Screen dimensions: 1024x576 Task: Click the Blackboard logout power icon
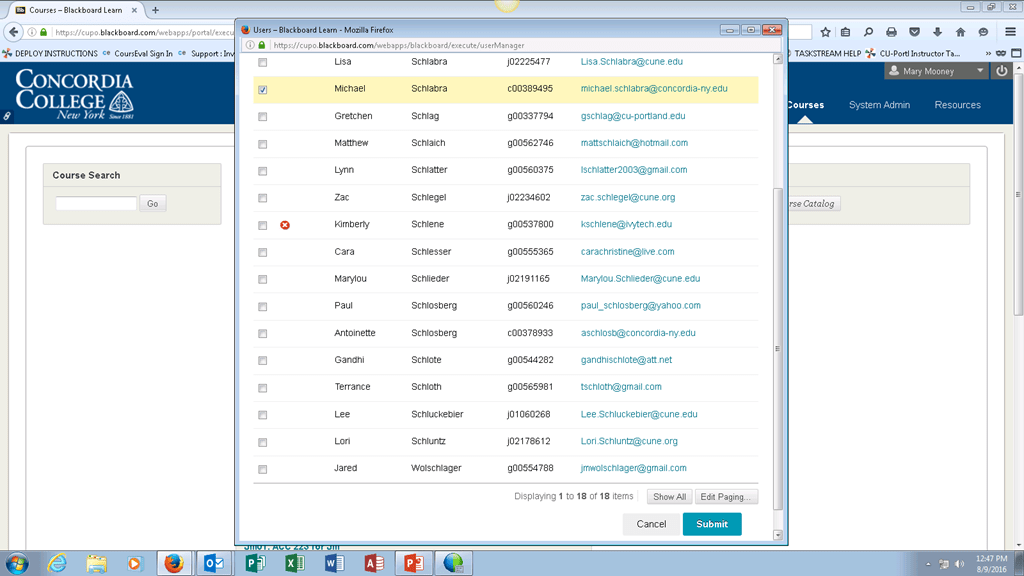pyautogui.click(x=1002, y=71)
